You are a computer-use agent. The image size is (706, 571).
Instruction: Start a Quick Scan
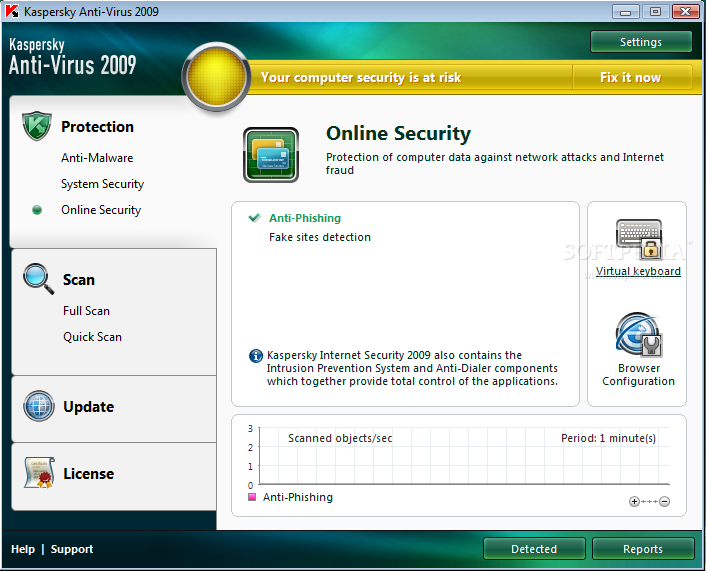click(92, 337)
